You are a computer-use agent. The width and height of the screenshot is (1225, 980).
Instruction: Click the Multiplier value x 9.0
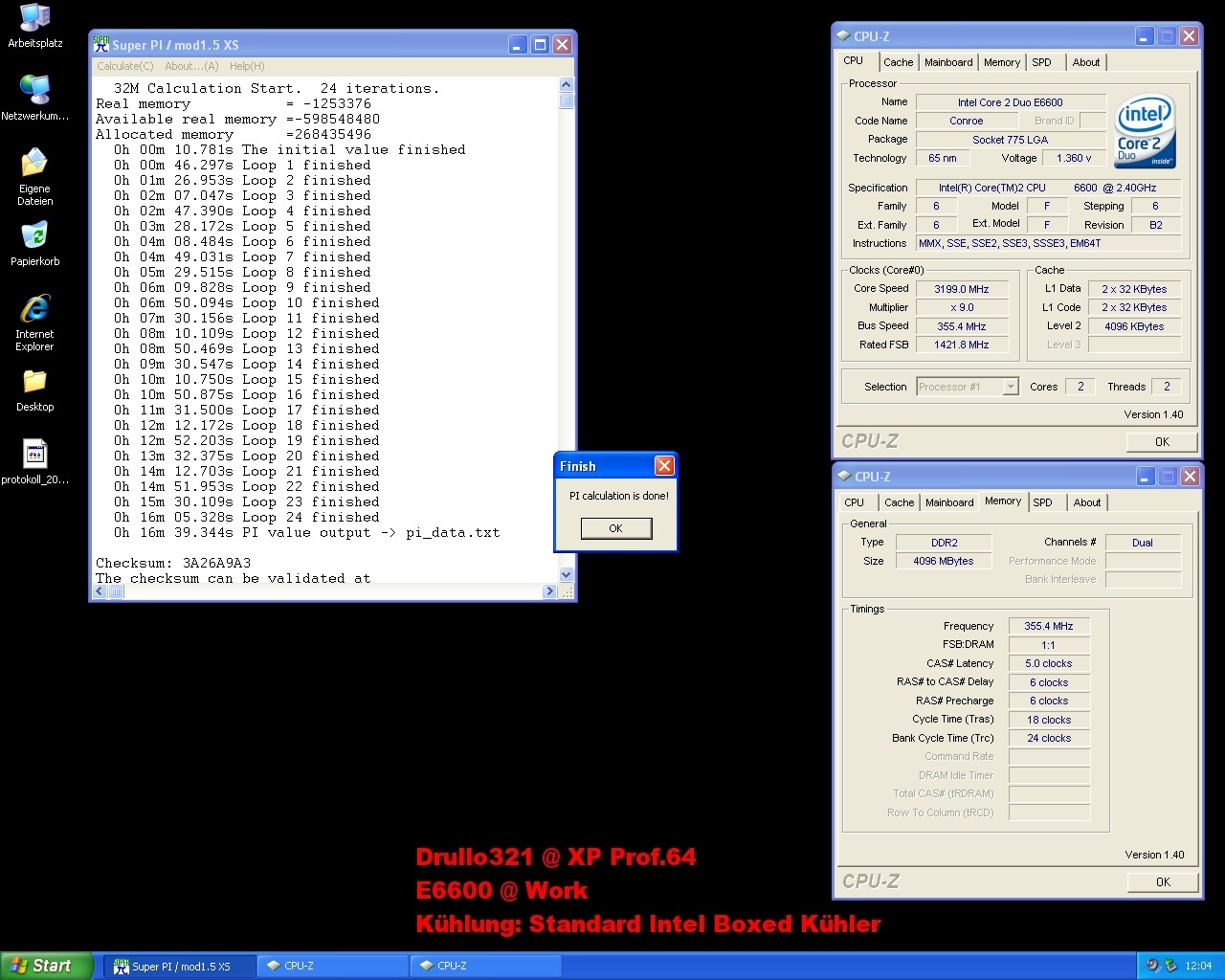(x=962, y=307)
